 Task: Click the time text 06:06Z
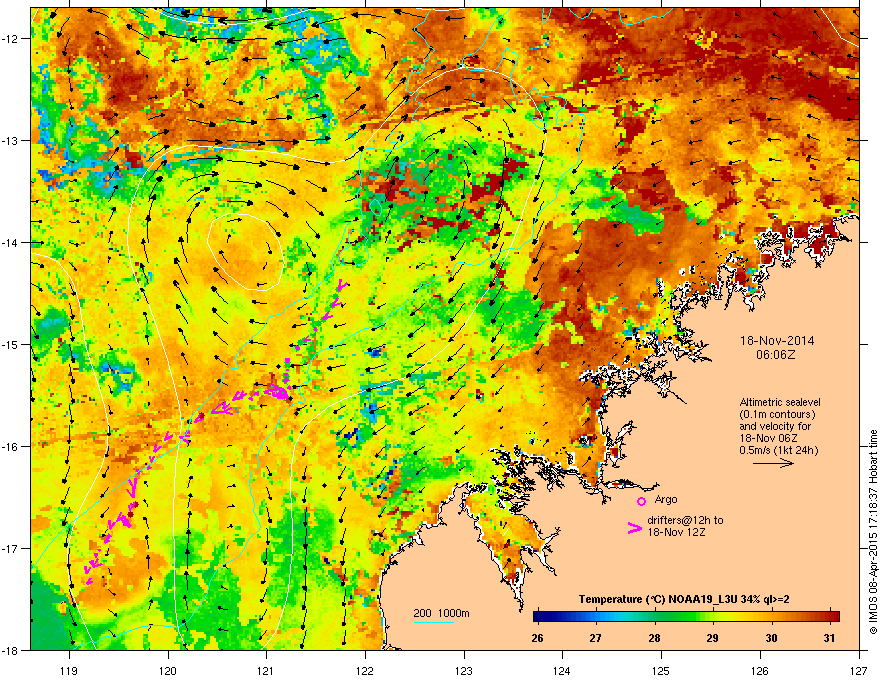776,355
